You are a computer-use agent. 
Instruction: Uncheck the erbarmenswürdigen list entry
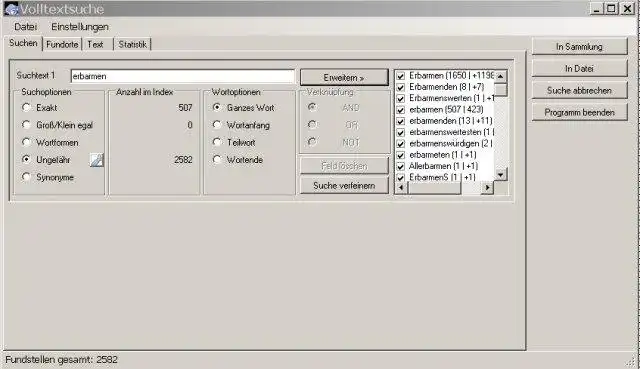pos(400,144)
